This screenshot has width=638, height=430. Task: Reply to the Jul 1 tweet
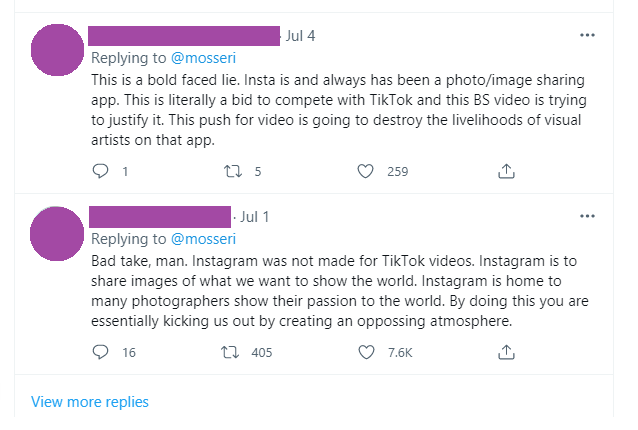tap(100, 352)
